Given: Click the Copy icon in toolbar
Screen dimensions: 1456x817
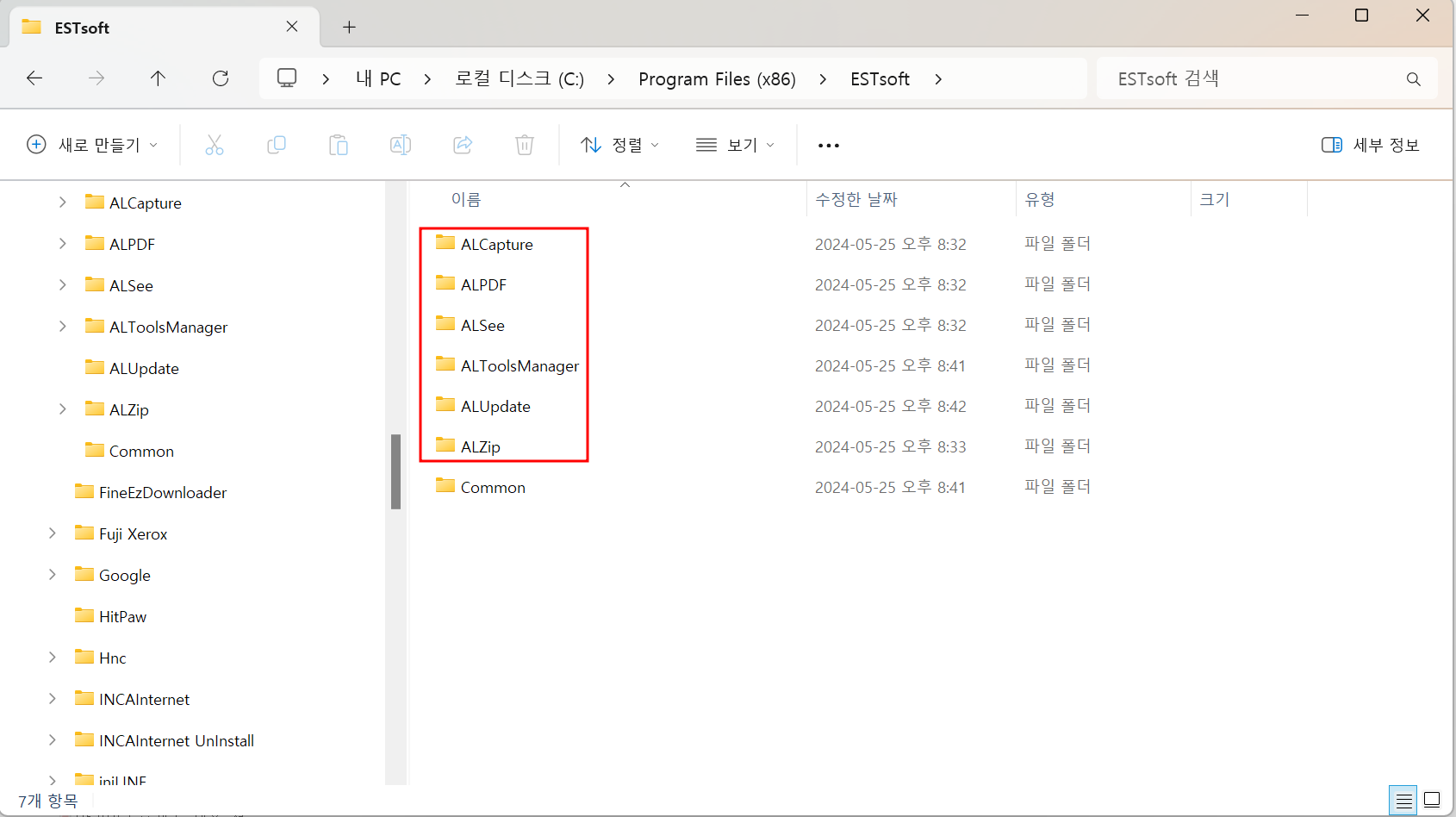Looking at the screenshot, I should 277,145.
